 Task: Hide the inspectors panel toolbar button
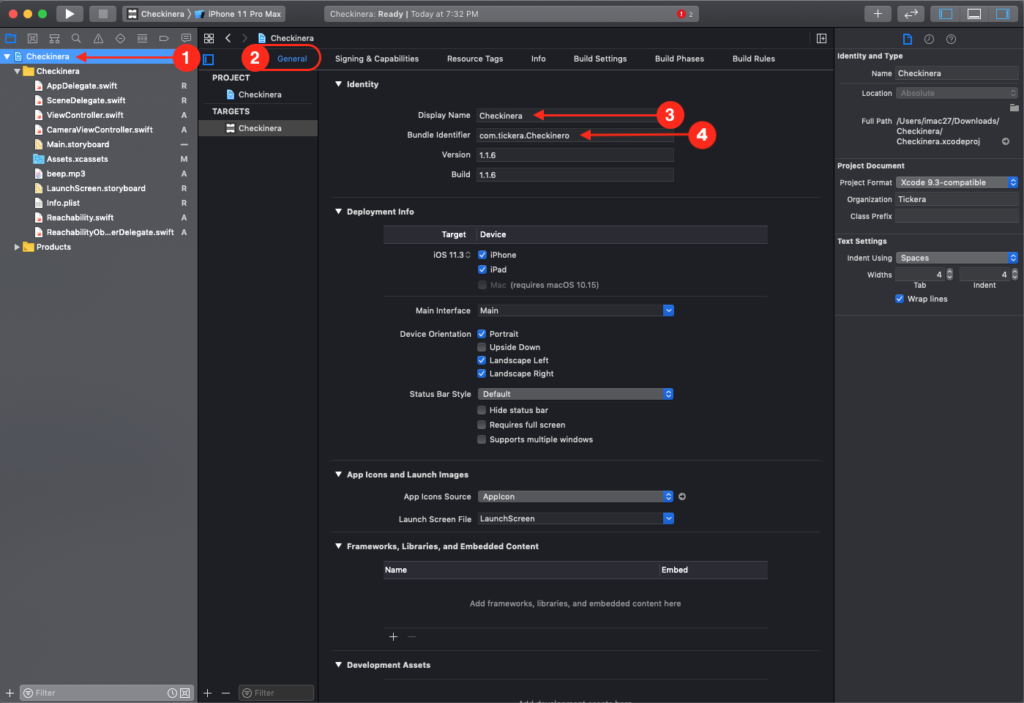coord(1002,14)
